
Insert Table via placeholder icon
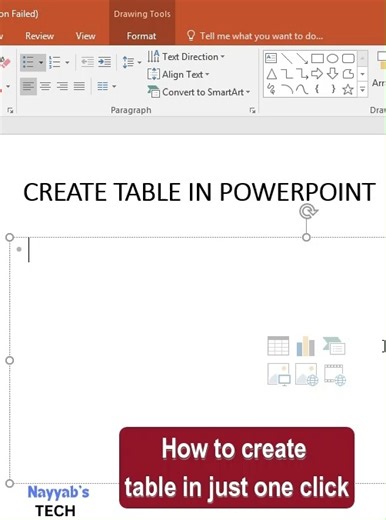(278, 346)
